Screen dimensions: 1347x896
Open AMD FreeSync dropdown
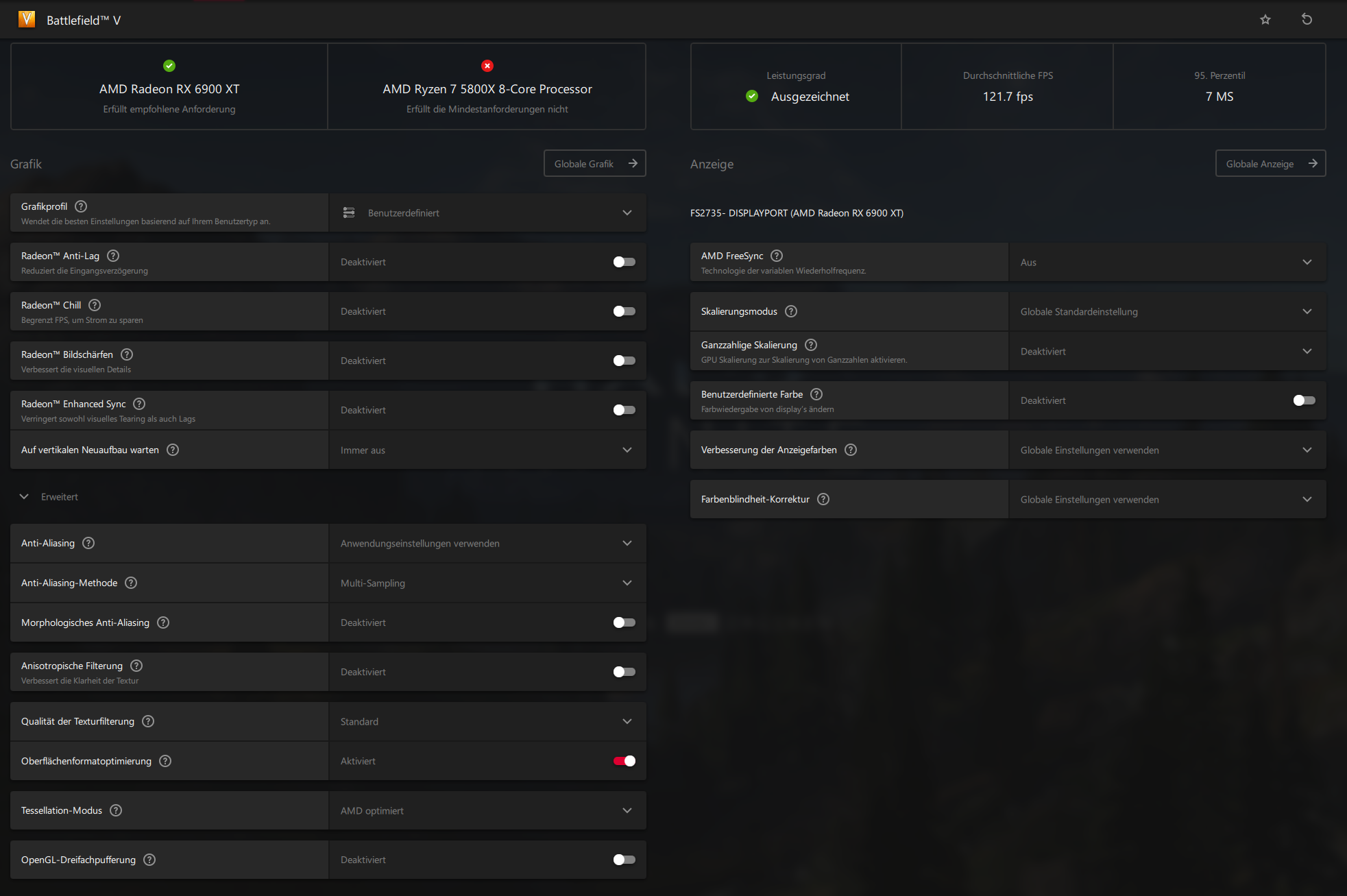(x=1167, y=262)
